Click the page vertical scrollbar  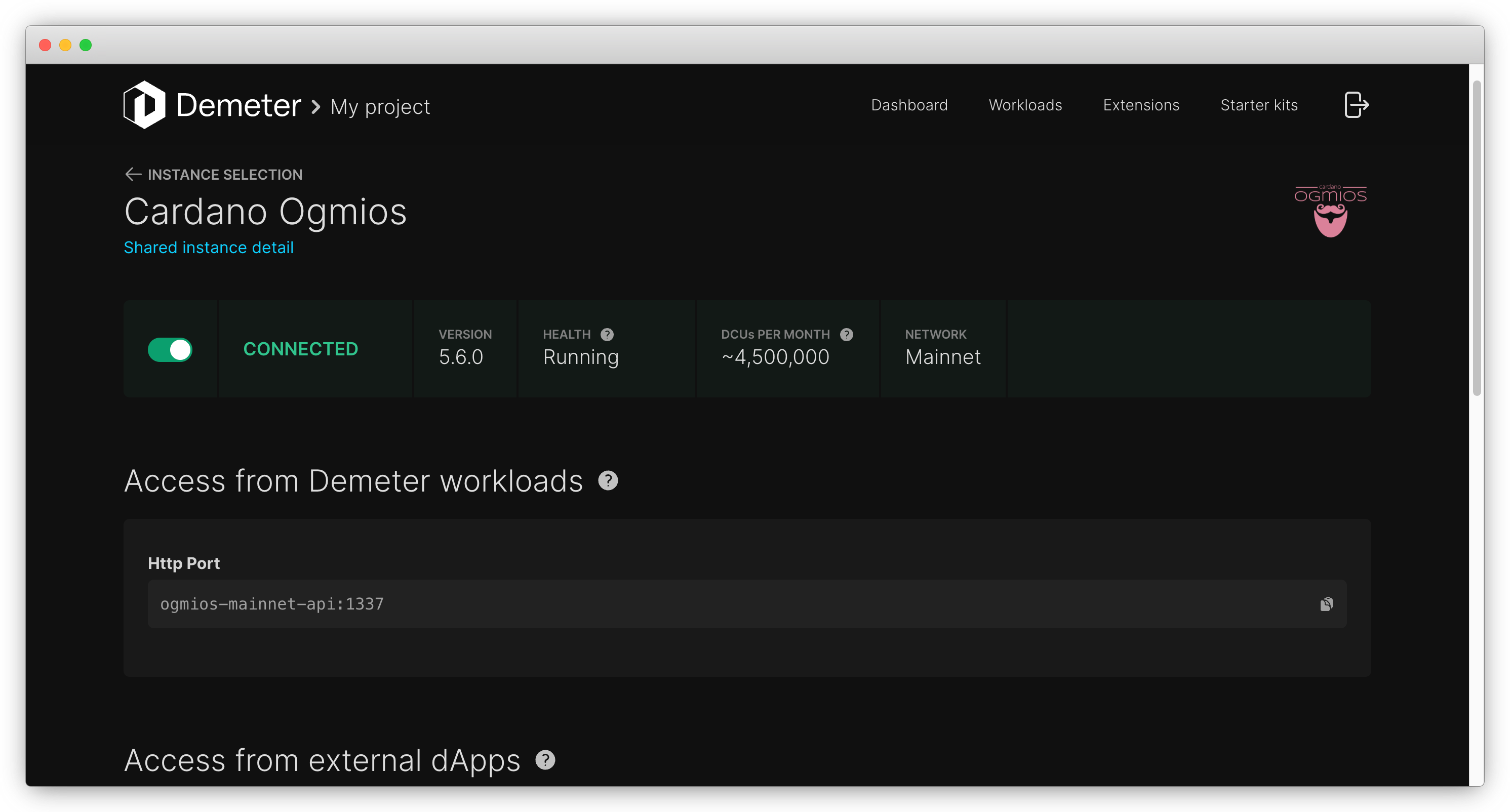[1477, 237]
